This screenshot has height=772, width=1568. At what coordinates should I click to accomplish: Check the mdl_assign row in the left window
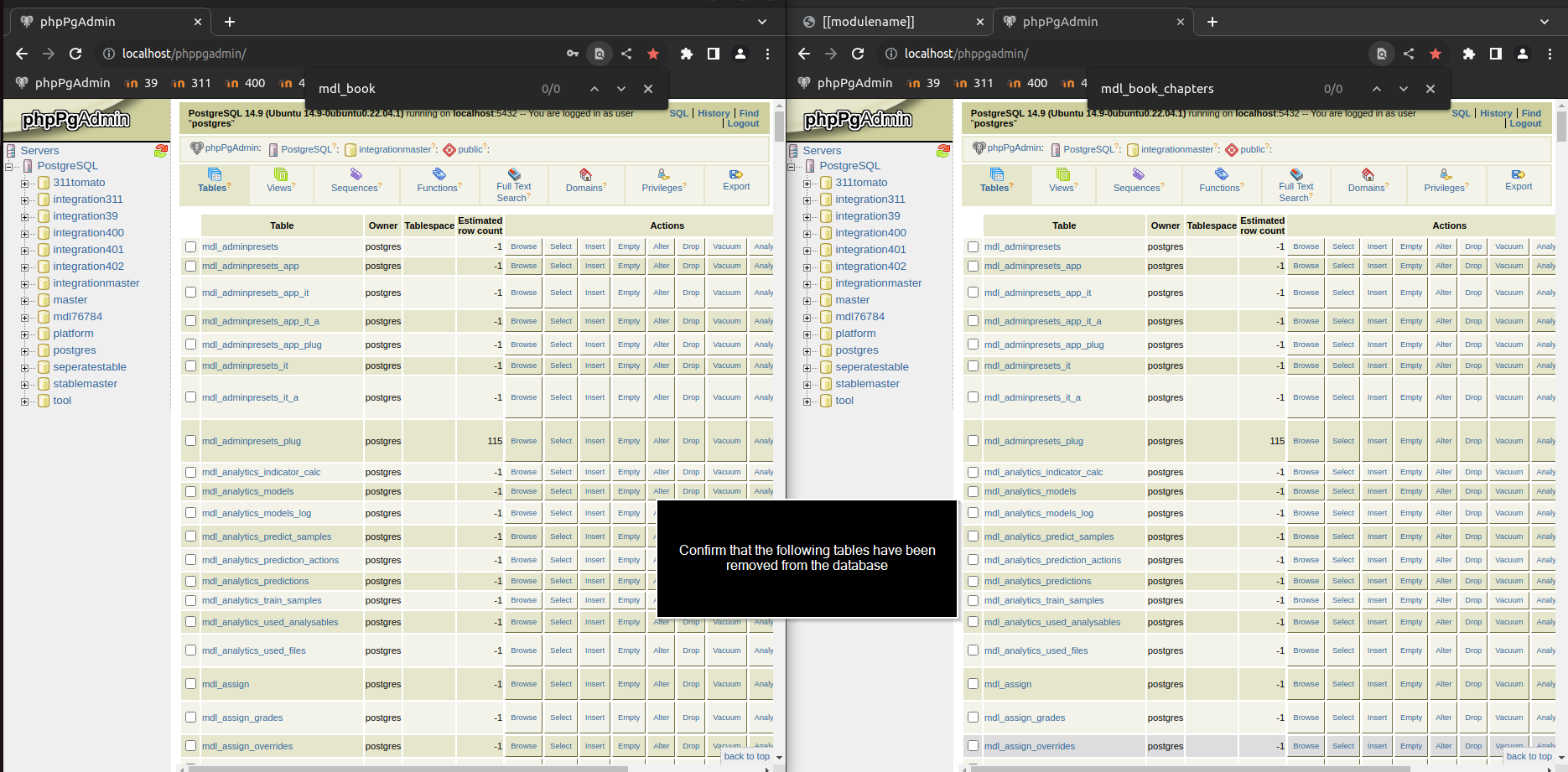click(191, 684)
